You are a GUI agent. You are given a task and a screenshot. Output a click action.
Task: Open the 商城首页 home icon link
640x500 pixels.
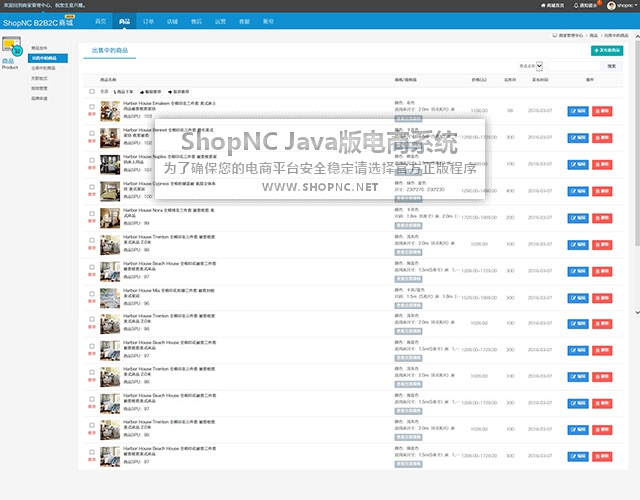click(552, 5)
